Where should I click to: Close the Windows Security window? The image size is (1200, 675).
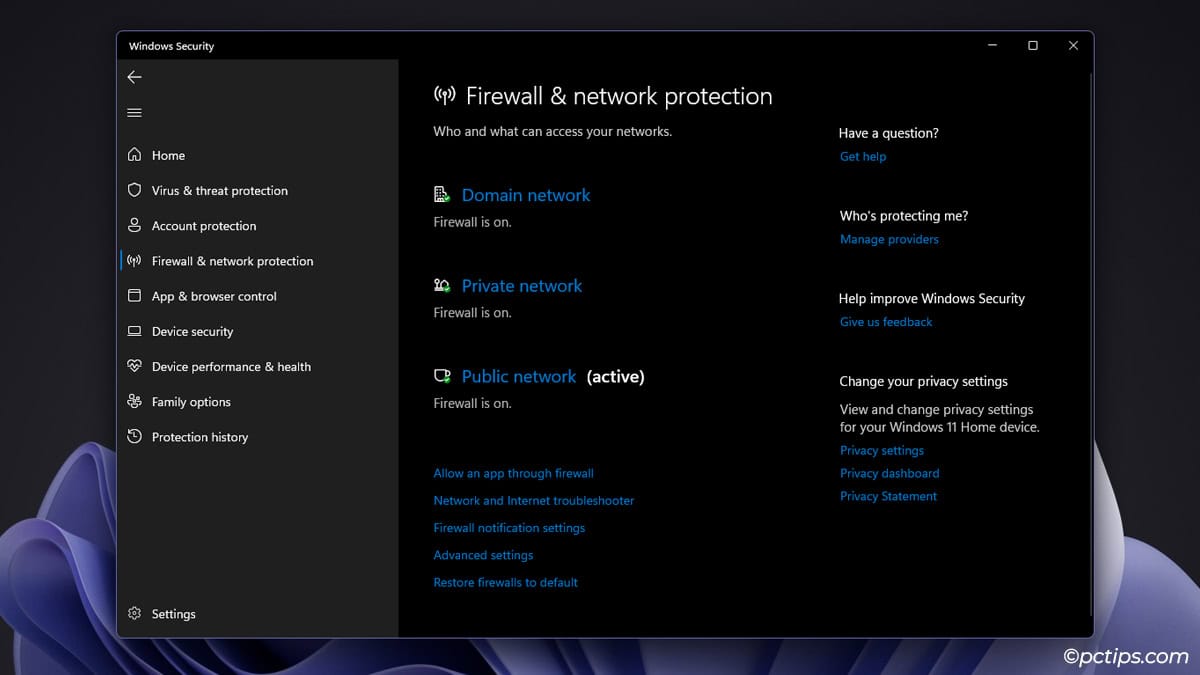pyautogui.click(x=1073, y=46)
